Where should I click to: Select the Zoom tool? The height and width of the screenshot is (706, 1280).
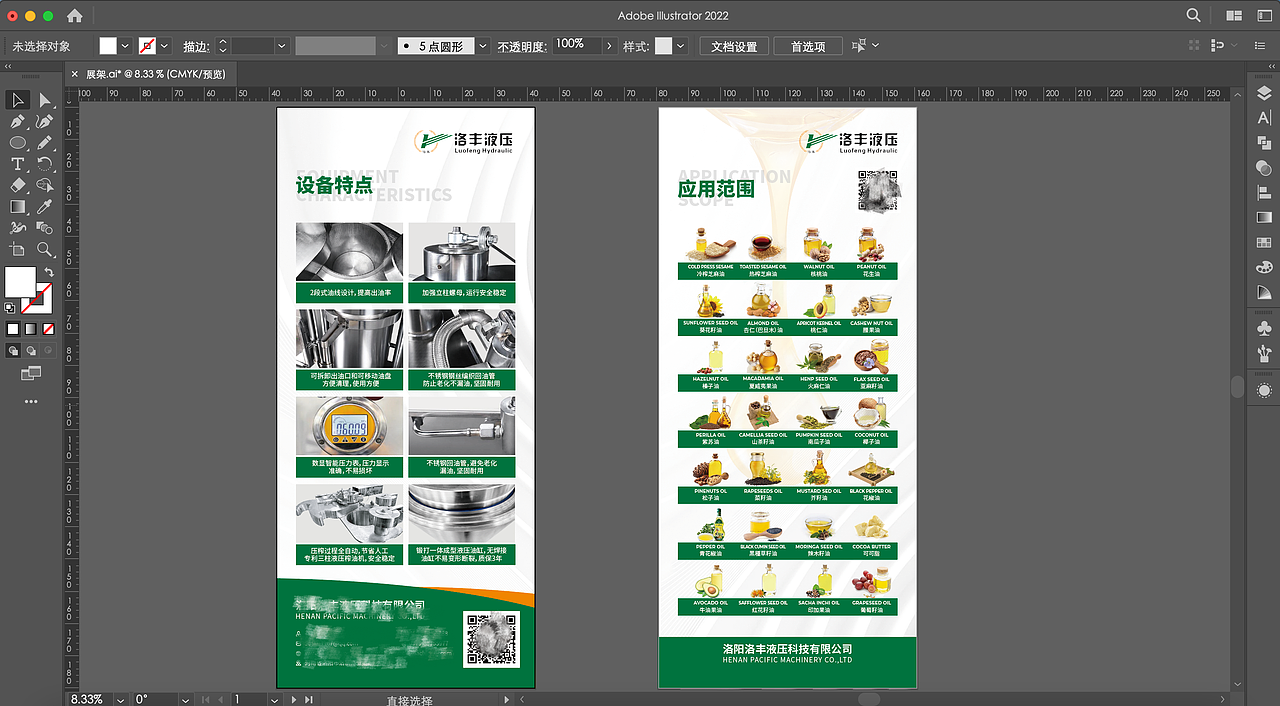[45, 249]
